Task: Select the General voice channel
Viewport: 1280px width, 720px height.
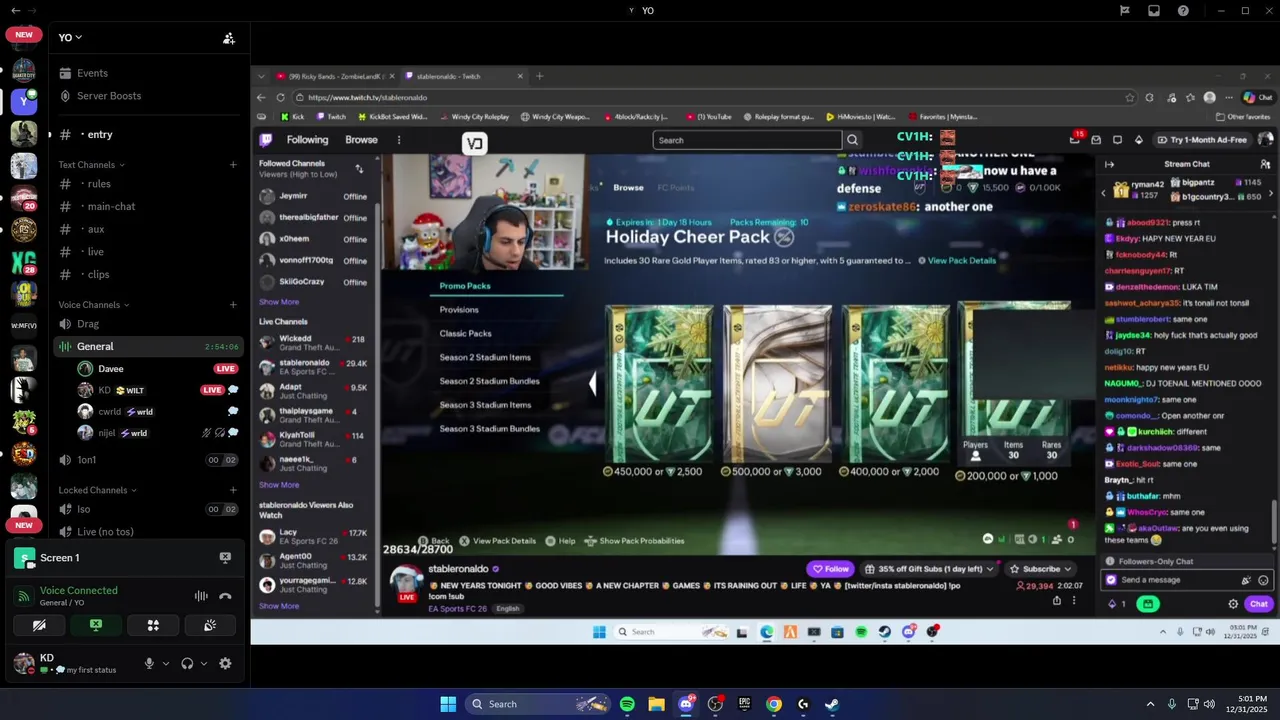Action: 147,347
